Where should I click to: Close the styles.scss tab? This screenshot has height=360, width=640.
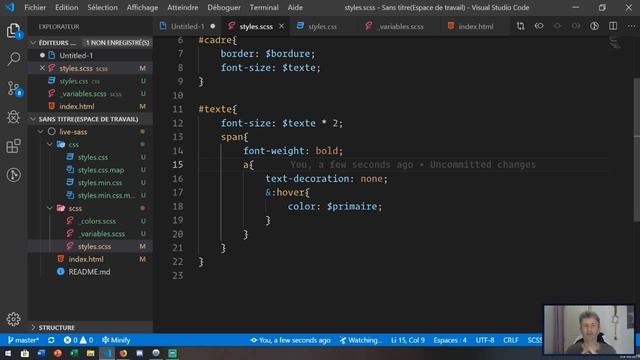[281, 26]
